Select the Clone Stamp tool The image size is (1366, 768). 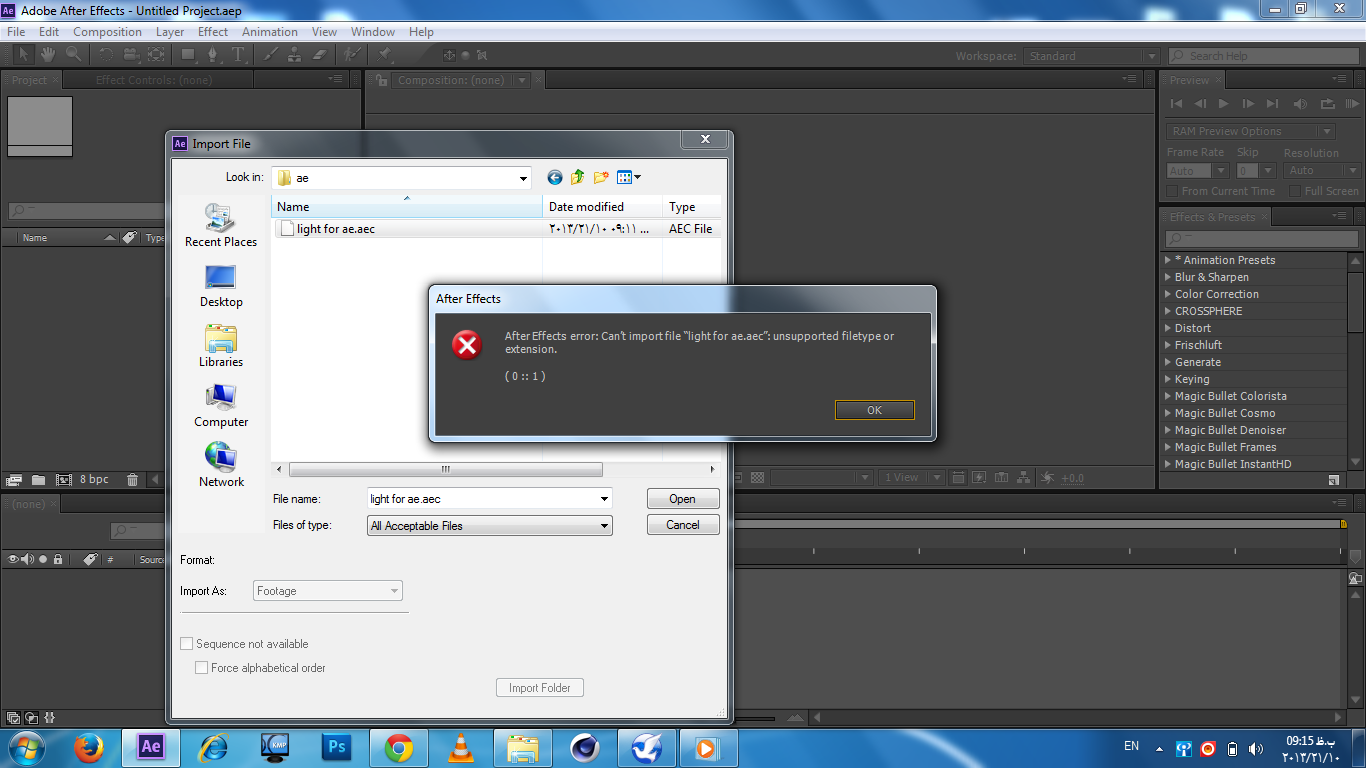tap(295, 55)
